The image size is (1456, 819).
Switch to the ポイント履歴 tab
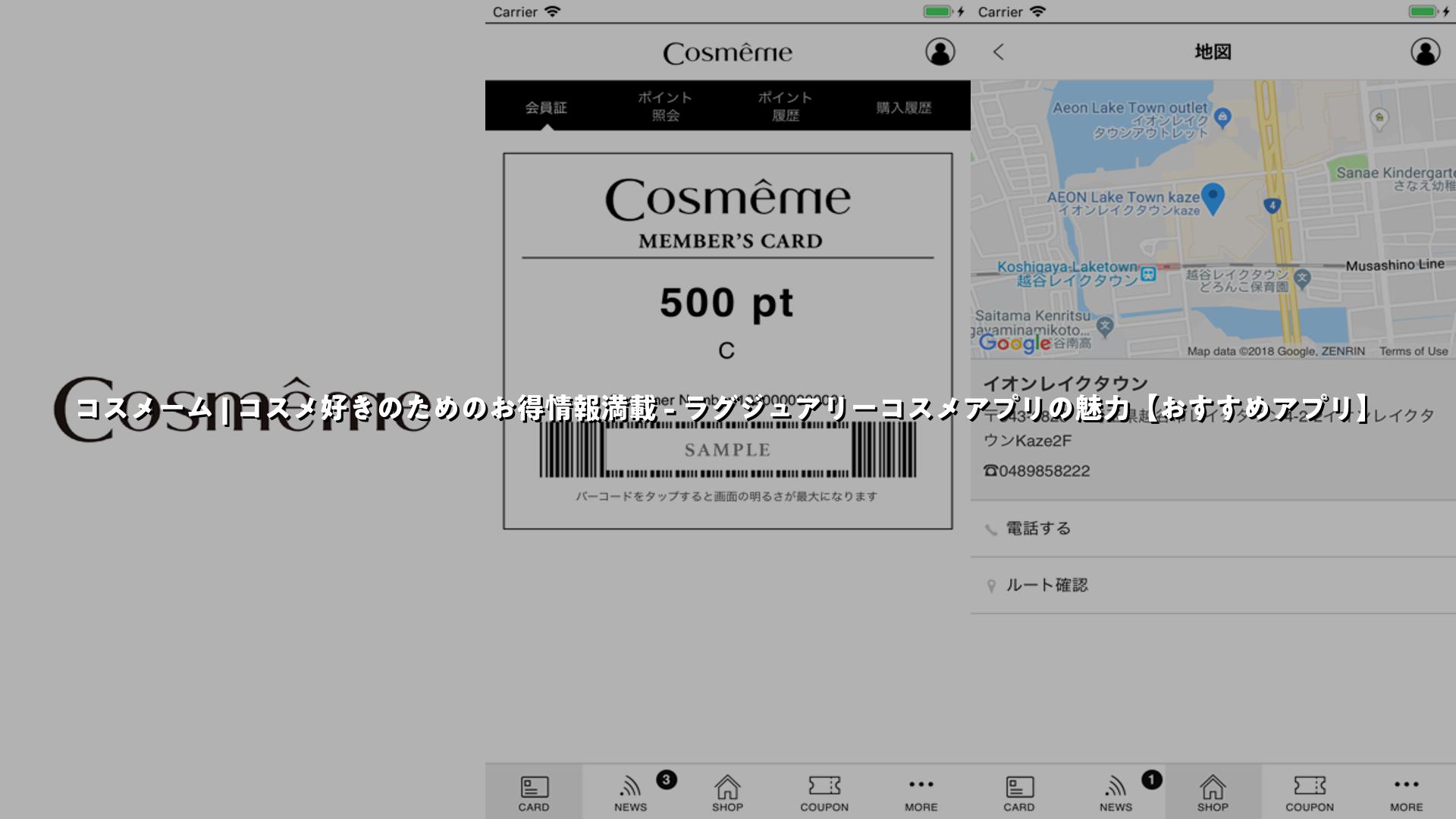tap(786, 106)
